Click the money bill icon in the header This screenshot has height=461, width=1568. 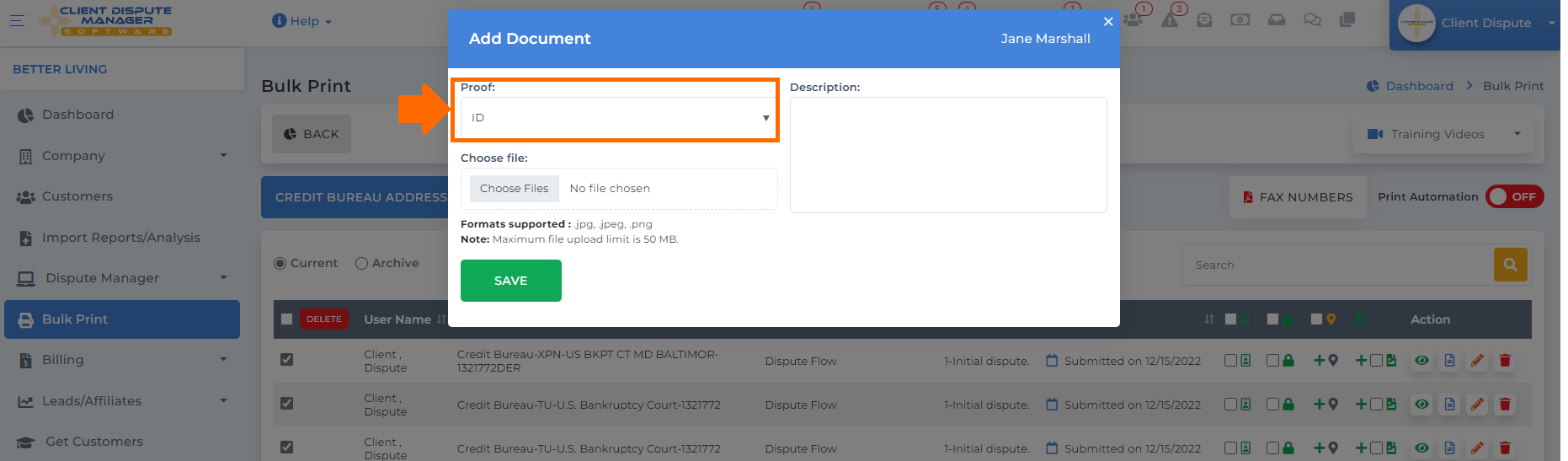[1240, 20]
